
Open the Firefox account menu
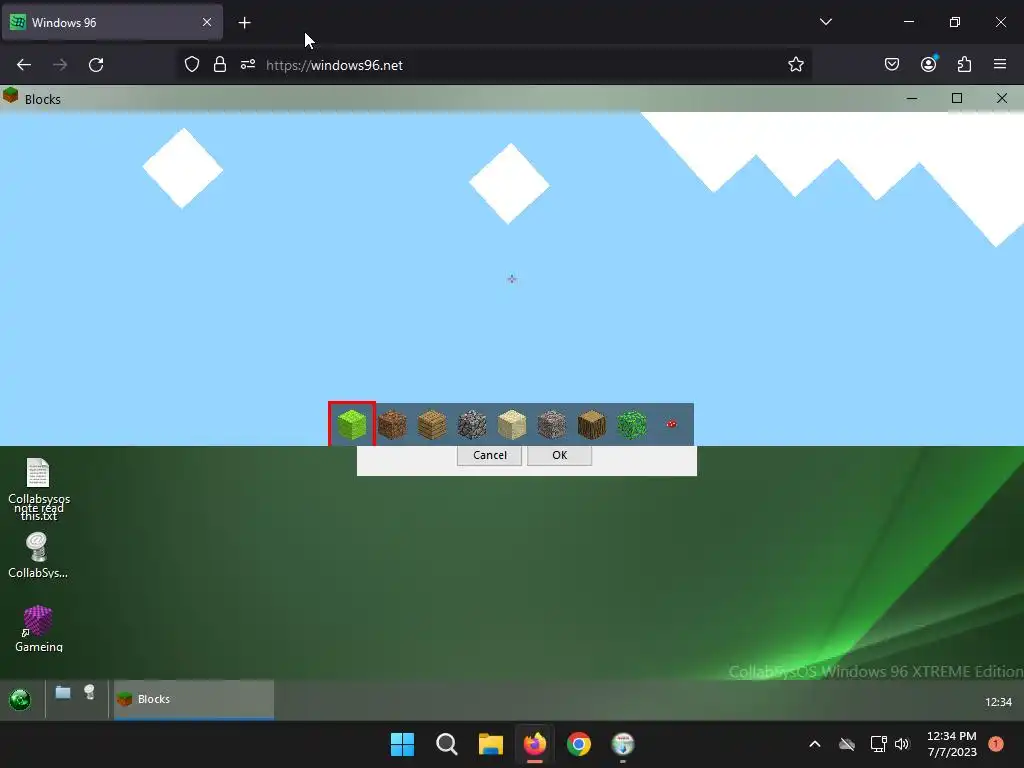point(928,64)
